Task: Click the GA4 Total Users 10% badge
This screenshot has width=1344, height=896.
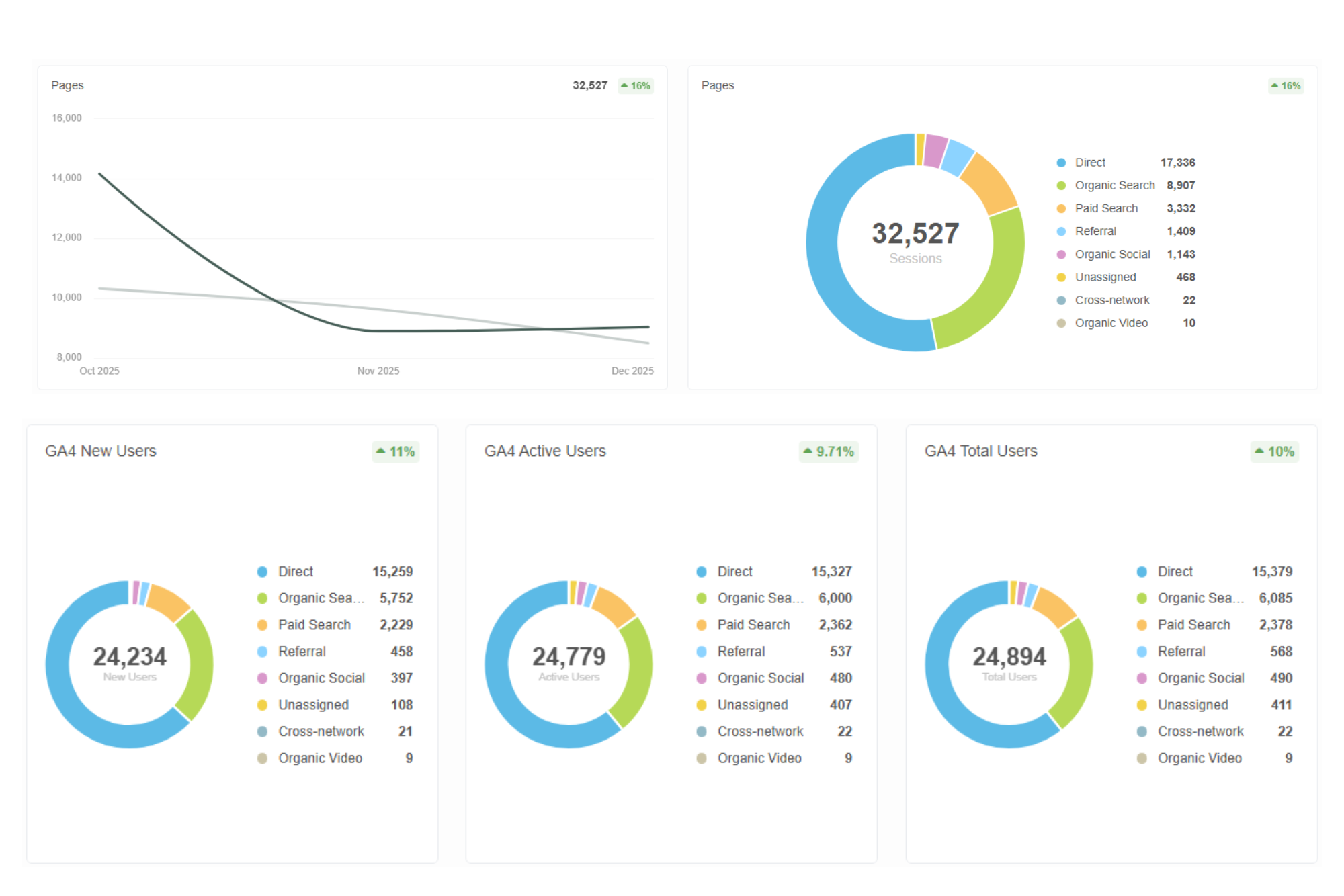Action: click(1274, 452)
